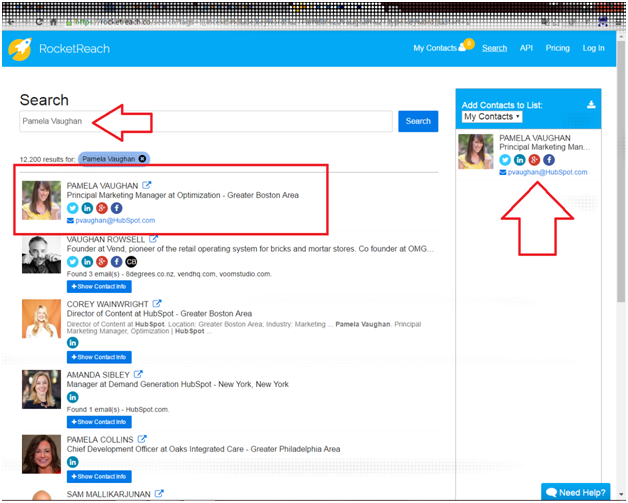
Task: Click pvaughan@HubSpot.com email in search results
Action: click(115, 221)
